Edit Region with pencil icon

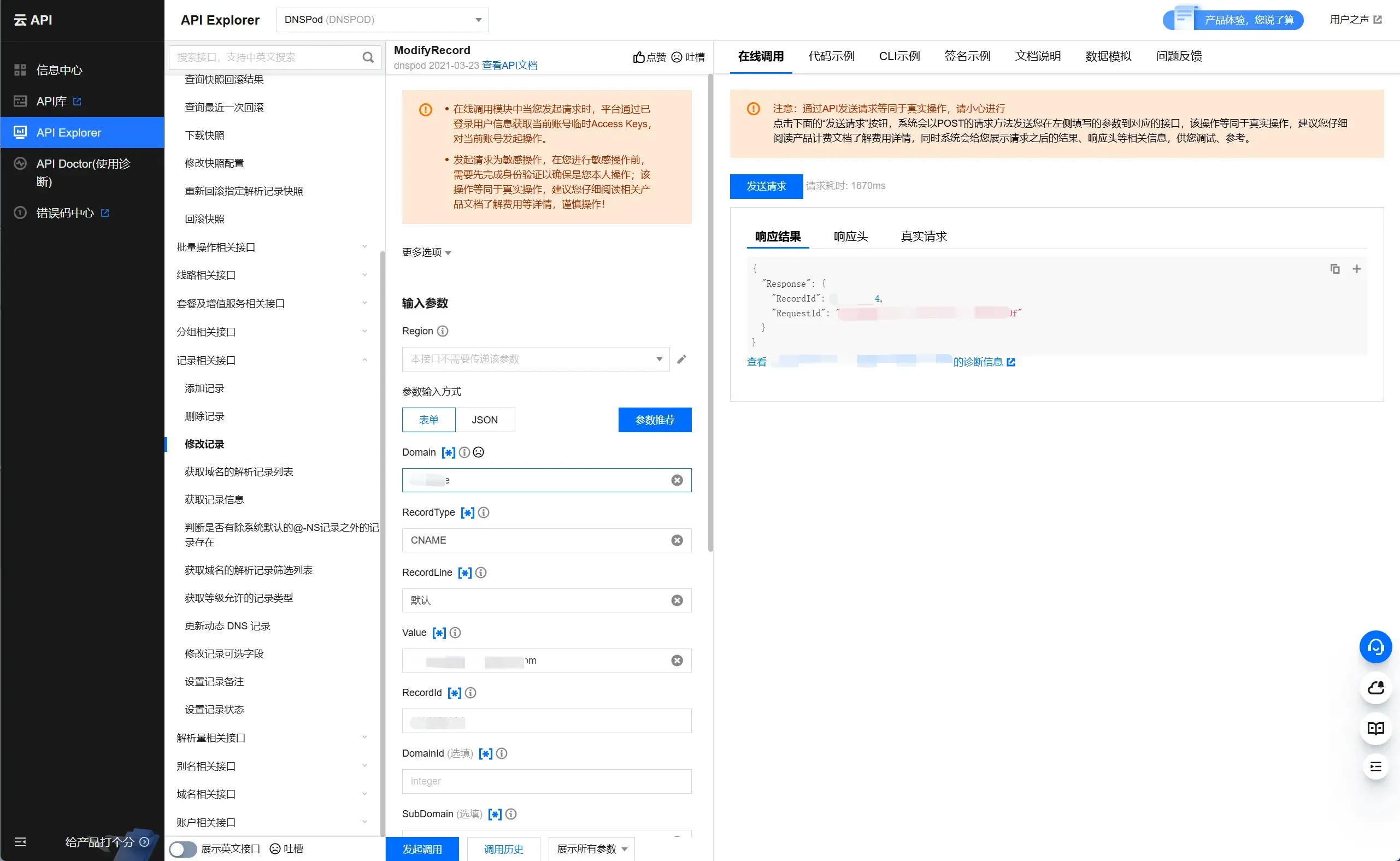tap(681, 359)
